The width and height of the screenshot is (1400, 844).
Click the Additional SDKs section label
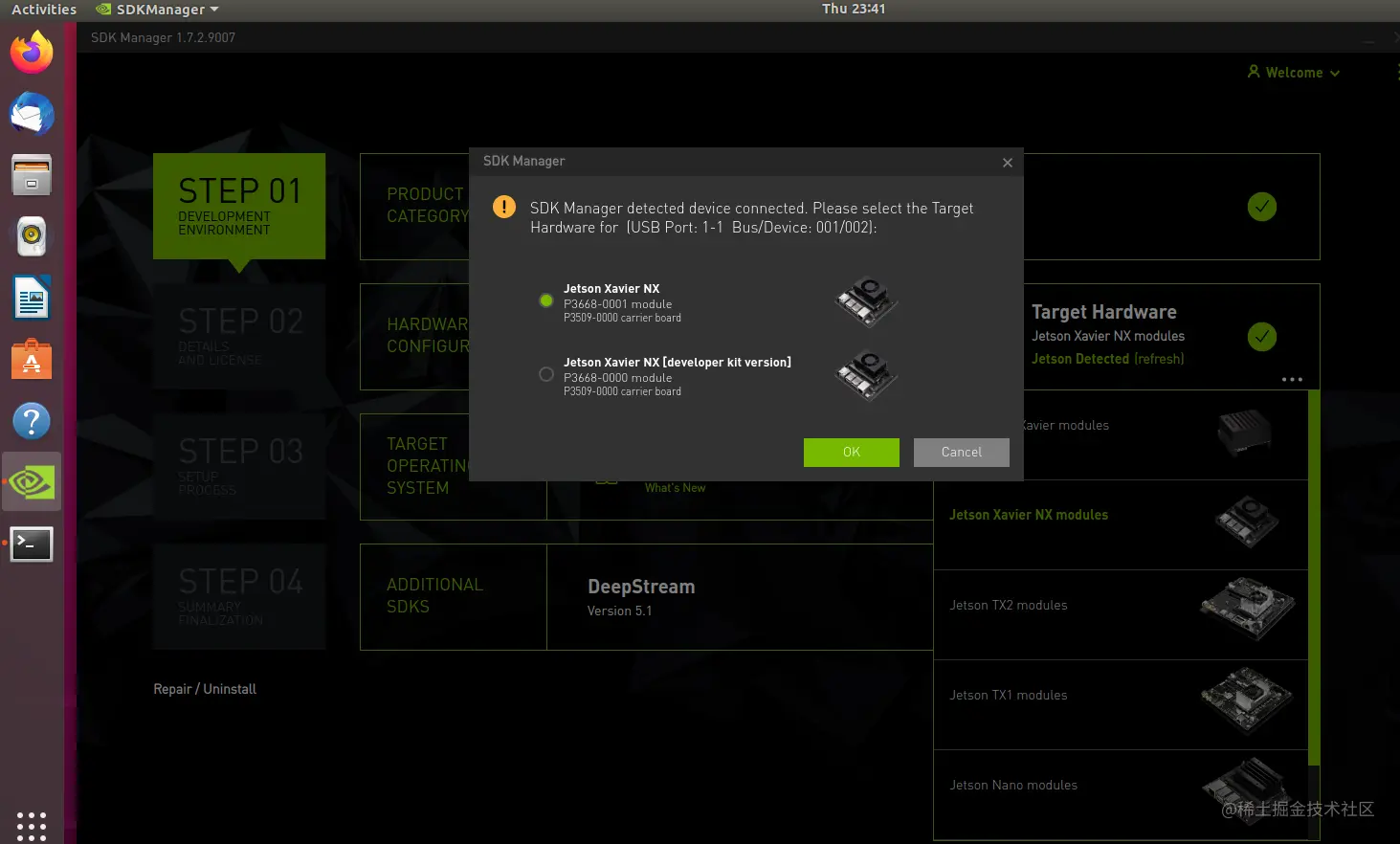tap(434, 595)
